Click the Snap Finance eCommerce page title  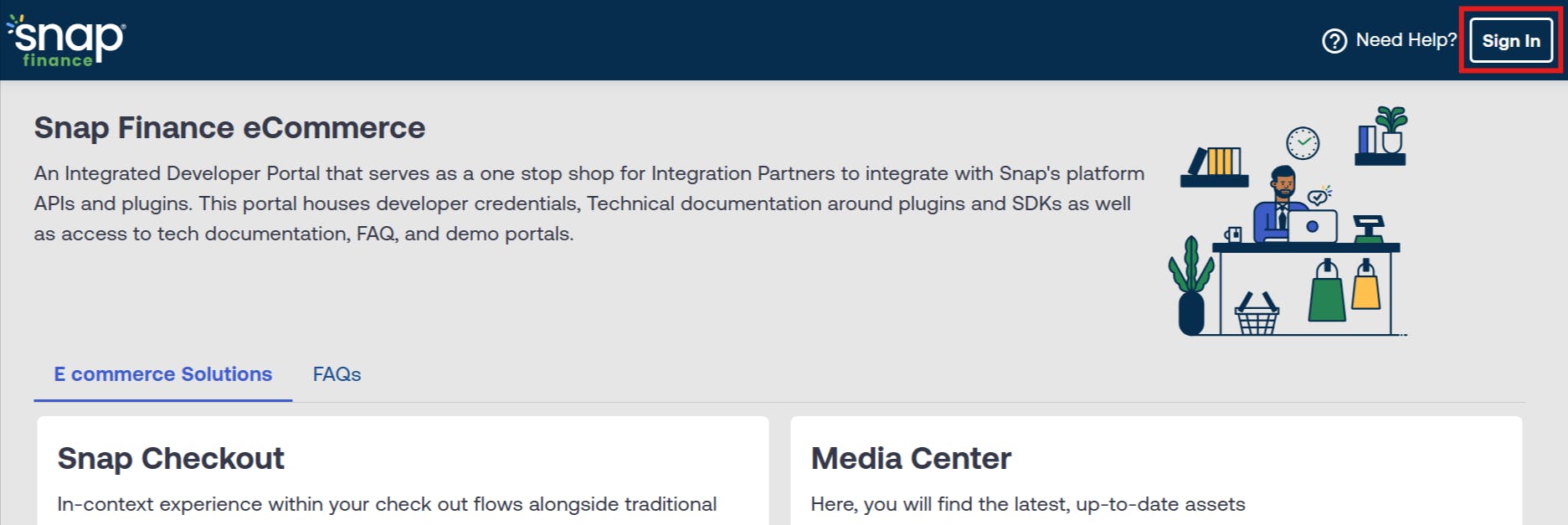[x=229, y=128]
